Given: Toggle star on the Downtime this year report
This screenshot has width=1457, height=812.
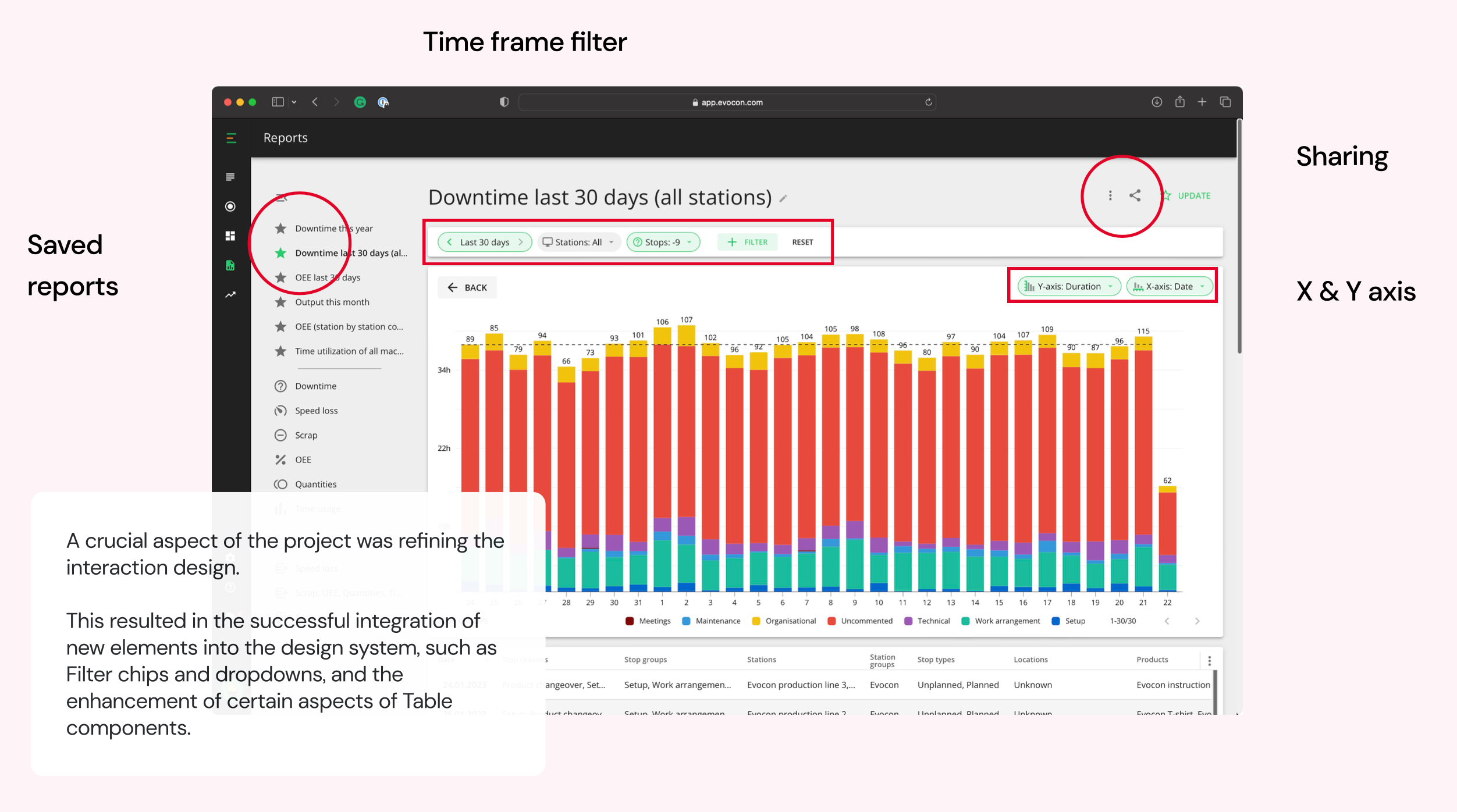Looking at the screenshot, I should (x=280, y=229).
